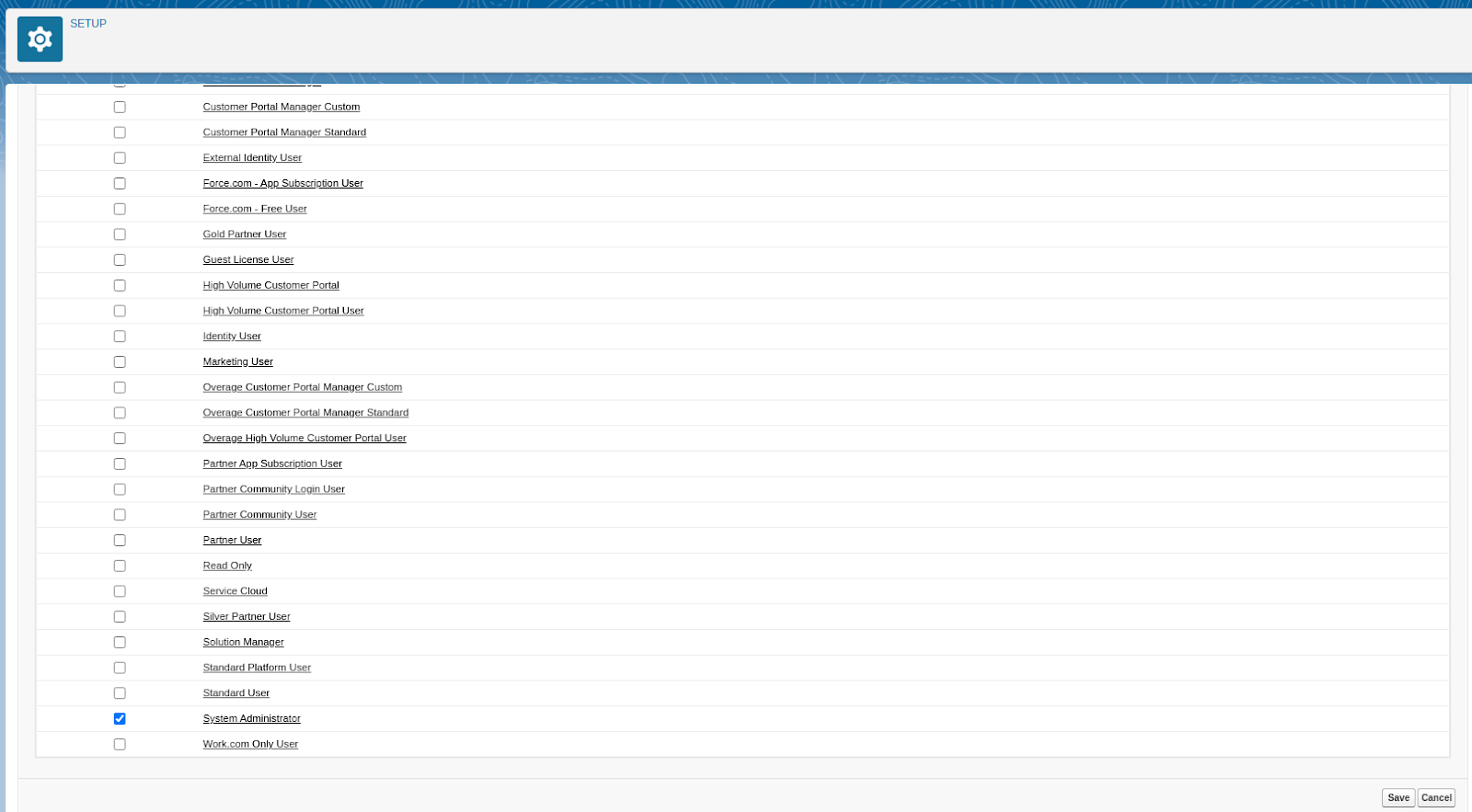View Overage High Volume Customer Portal User

pos(305,439)
